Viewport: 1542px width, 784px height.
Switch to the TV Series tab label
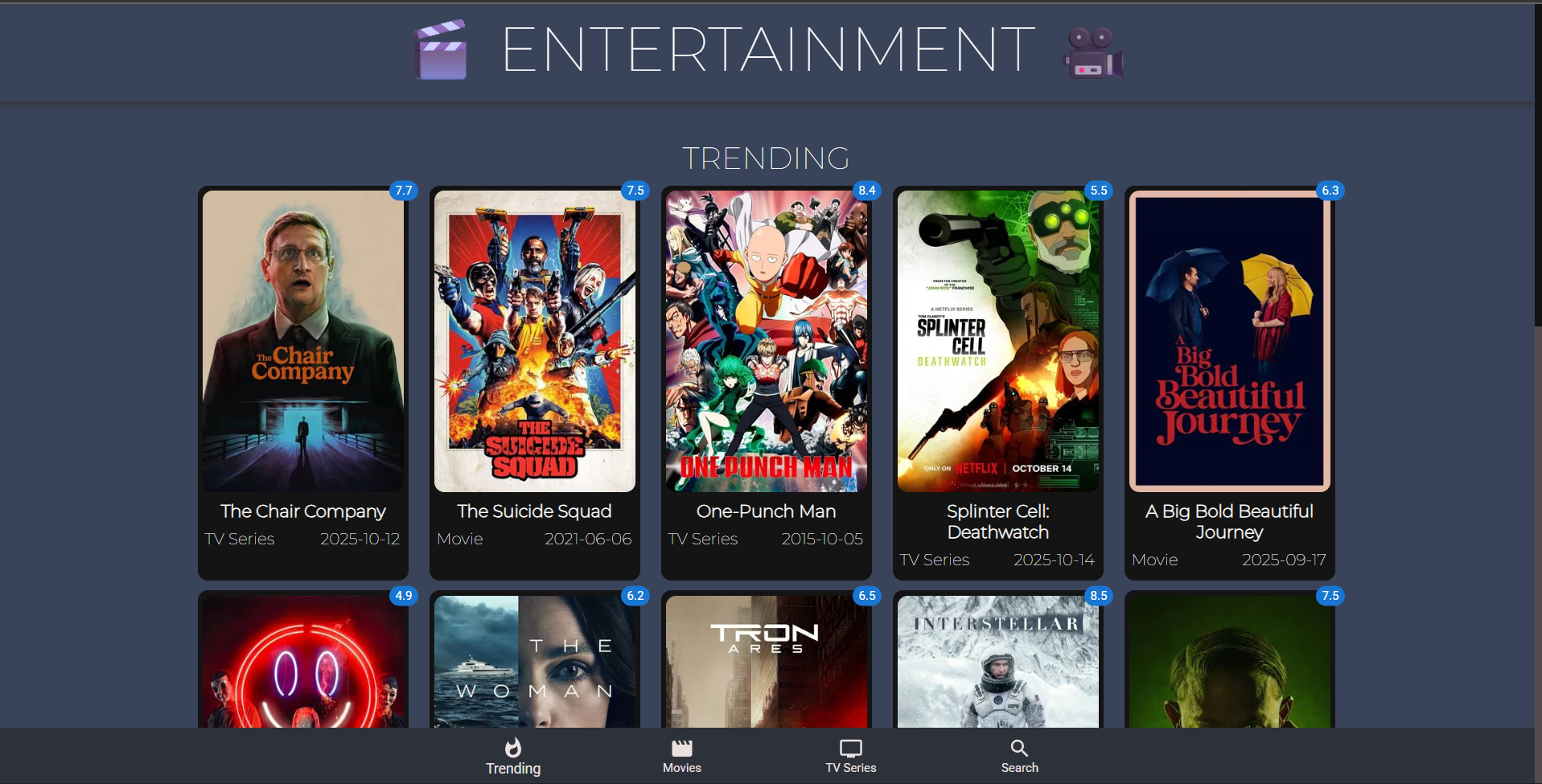pos(850,768)
